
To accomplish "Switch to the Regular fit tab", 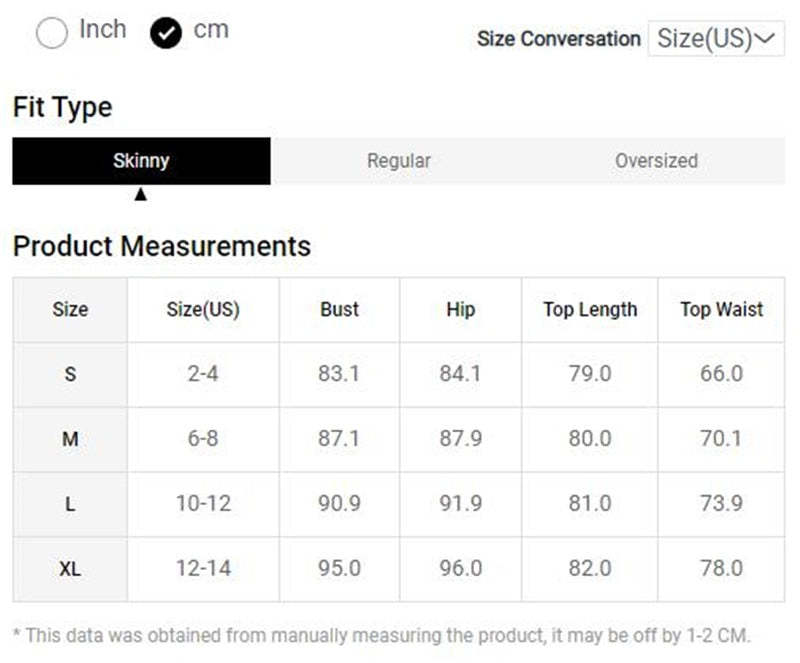I will (x=399, y=161).
